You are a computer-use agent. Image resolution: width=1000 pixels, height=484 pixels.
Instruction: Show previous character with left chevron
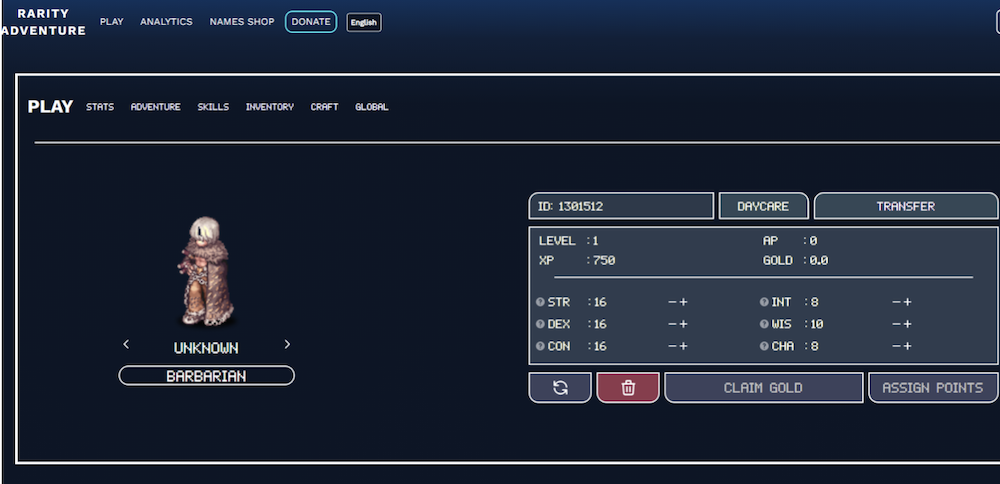point(126,344)
